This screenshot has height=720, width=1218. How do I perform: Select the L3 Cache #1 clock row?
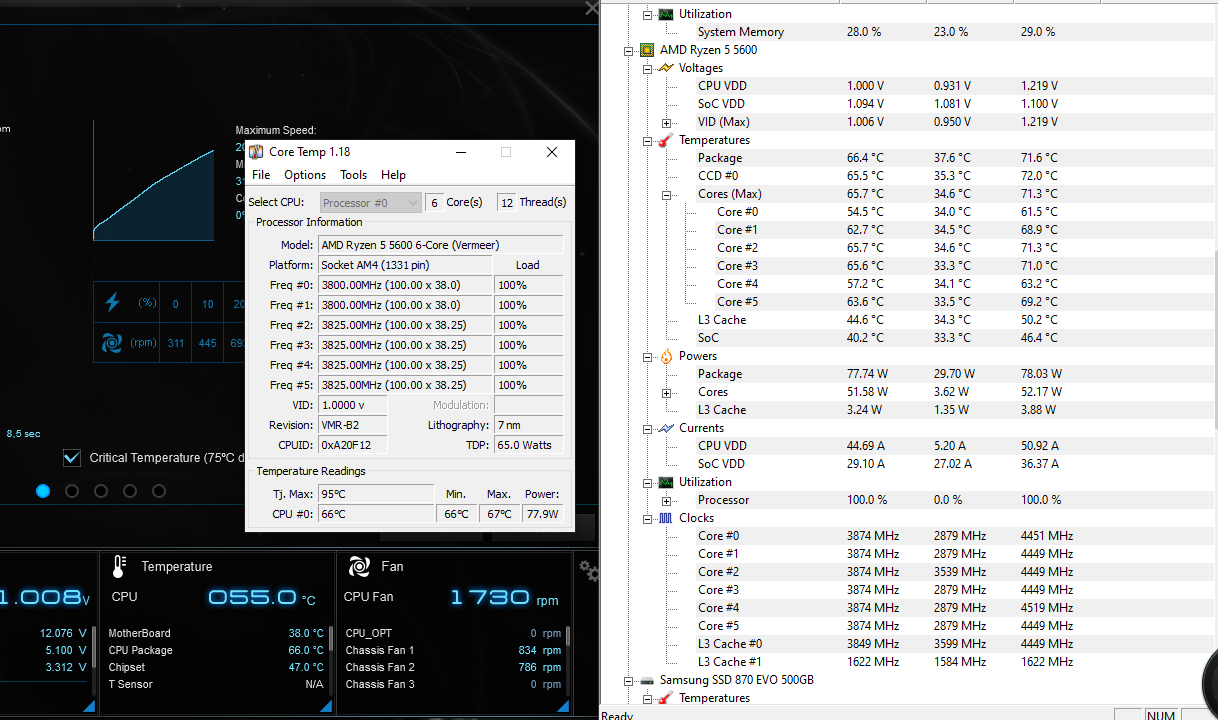click(x=909, y=662)
